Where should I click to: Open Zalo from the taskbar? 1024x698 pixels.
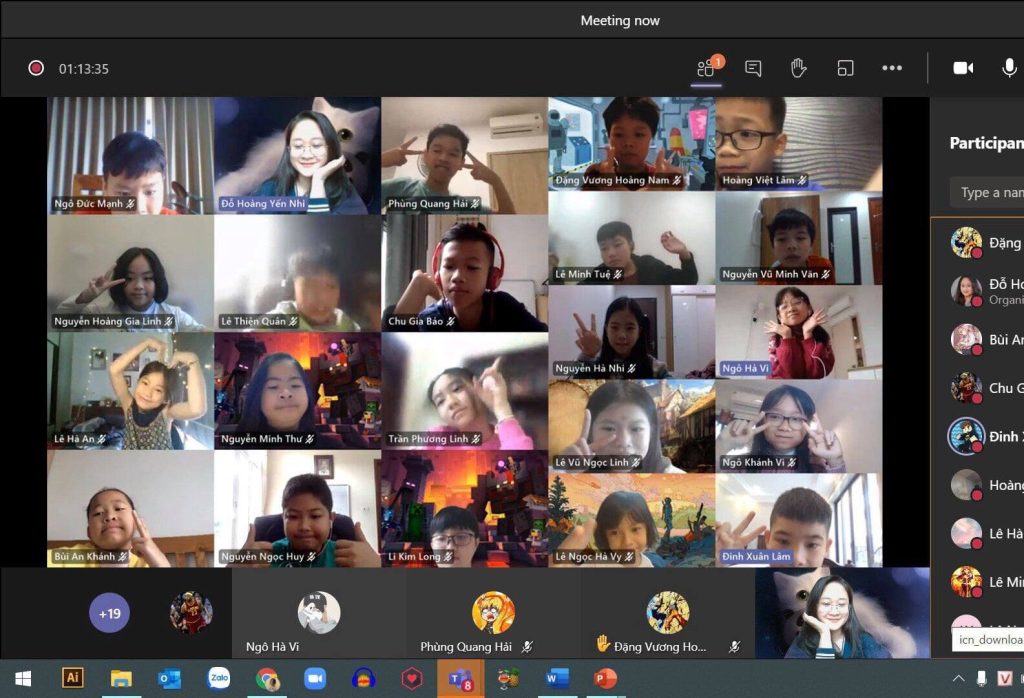coord(219,678)
